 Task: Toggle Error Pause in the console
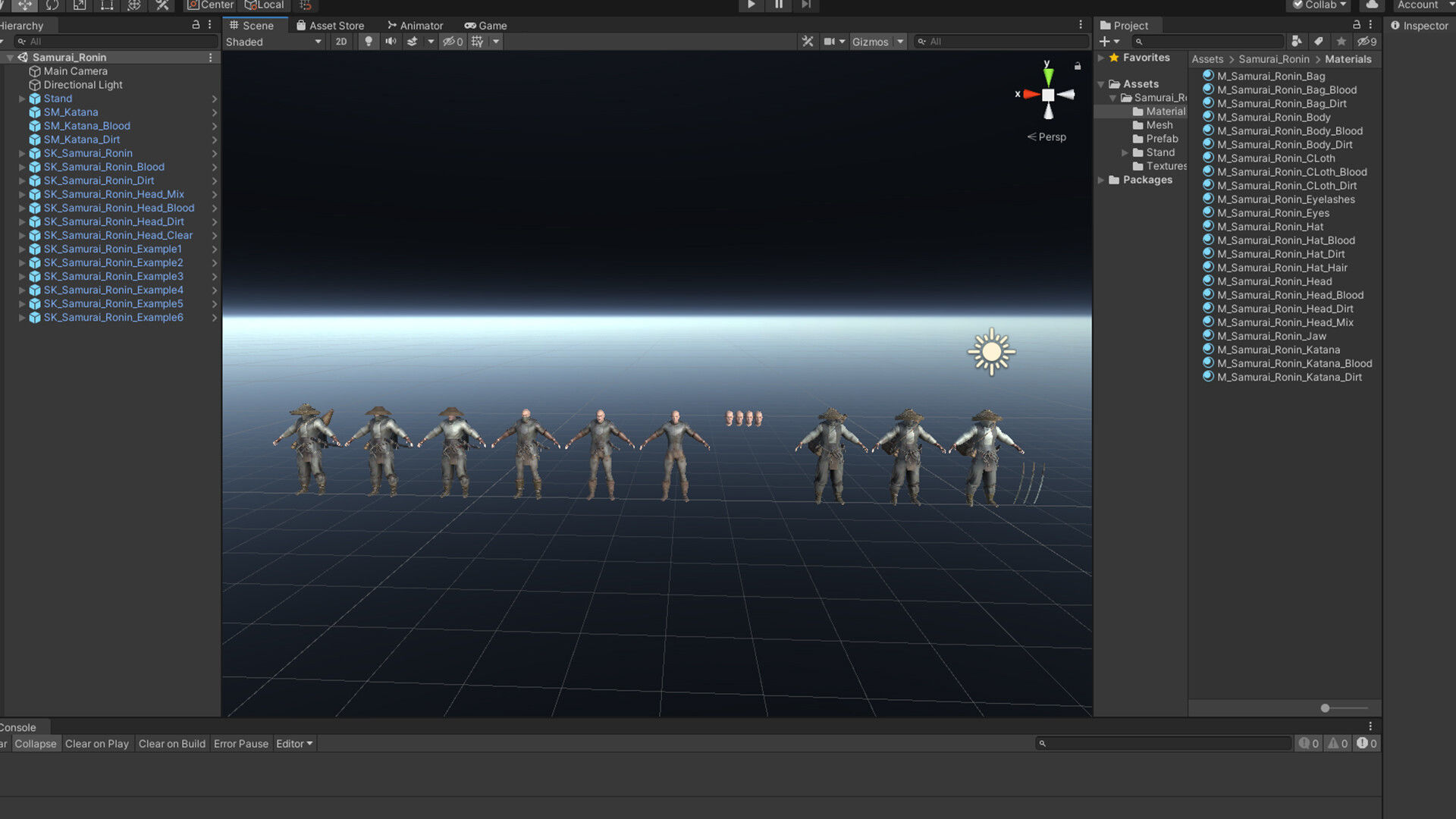tap(240, 744)
